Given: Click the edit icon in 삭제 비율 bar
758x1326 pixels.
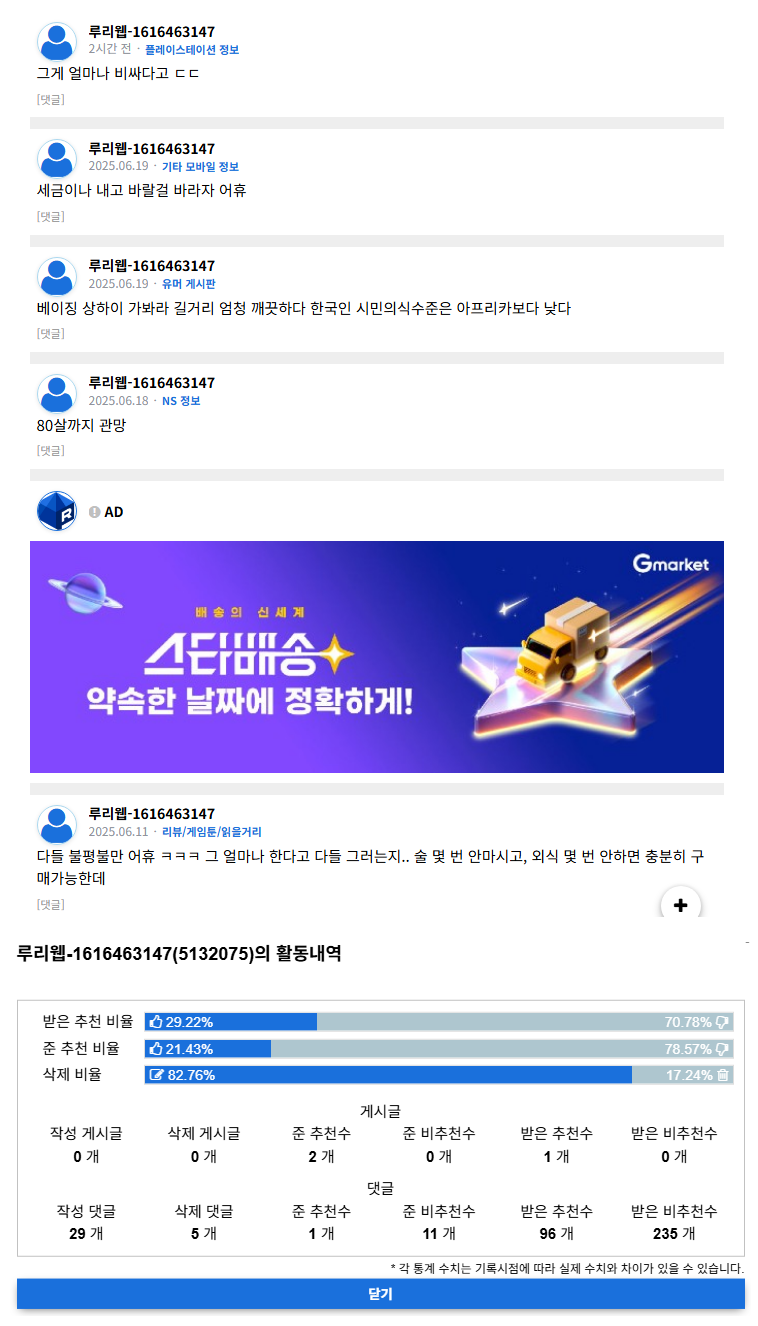Looking at the screenshot, I should click(x=156, y=1075).
